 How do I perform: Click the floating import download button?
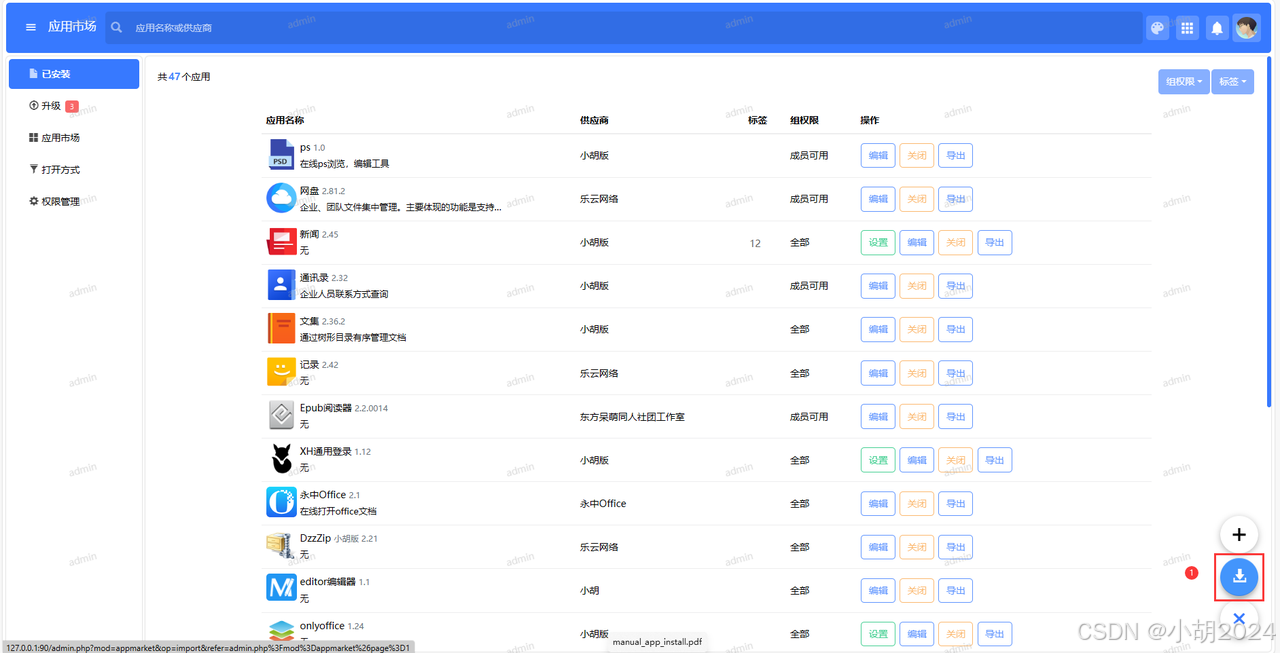tap(1239, 577)
